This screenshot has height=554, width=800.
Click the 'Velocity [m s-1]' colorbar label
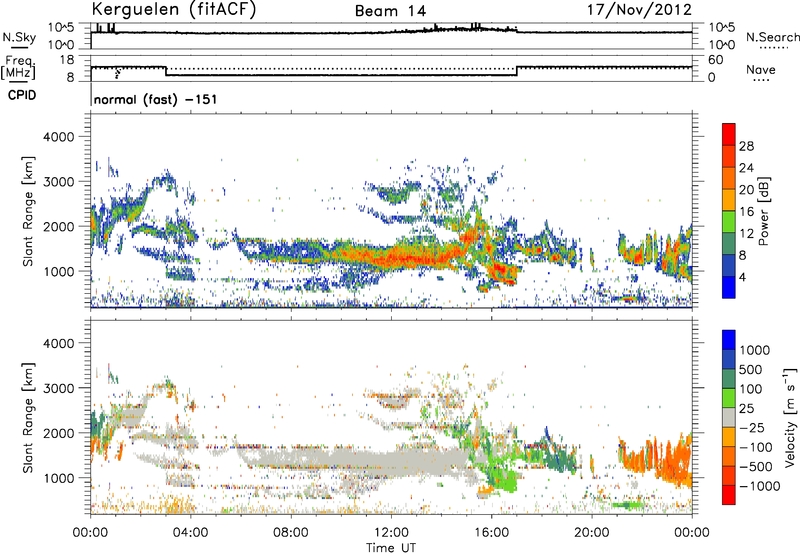click(x=790, y=417)
